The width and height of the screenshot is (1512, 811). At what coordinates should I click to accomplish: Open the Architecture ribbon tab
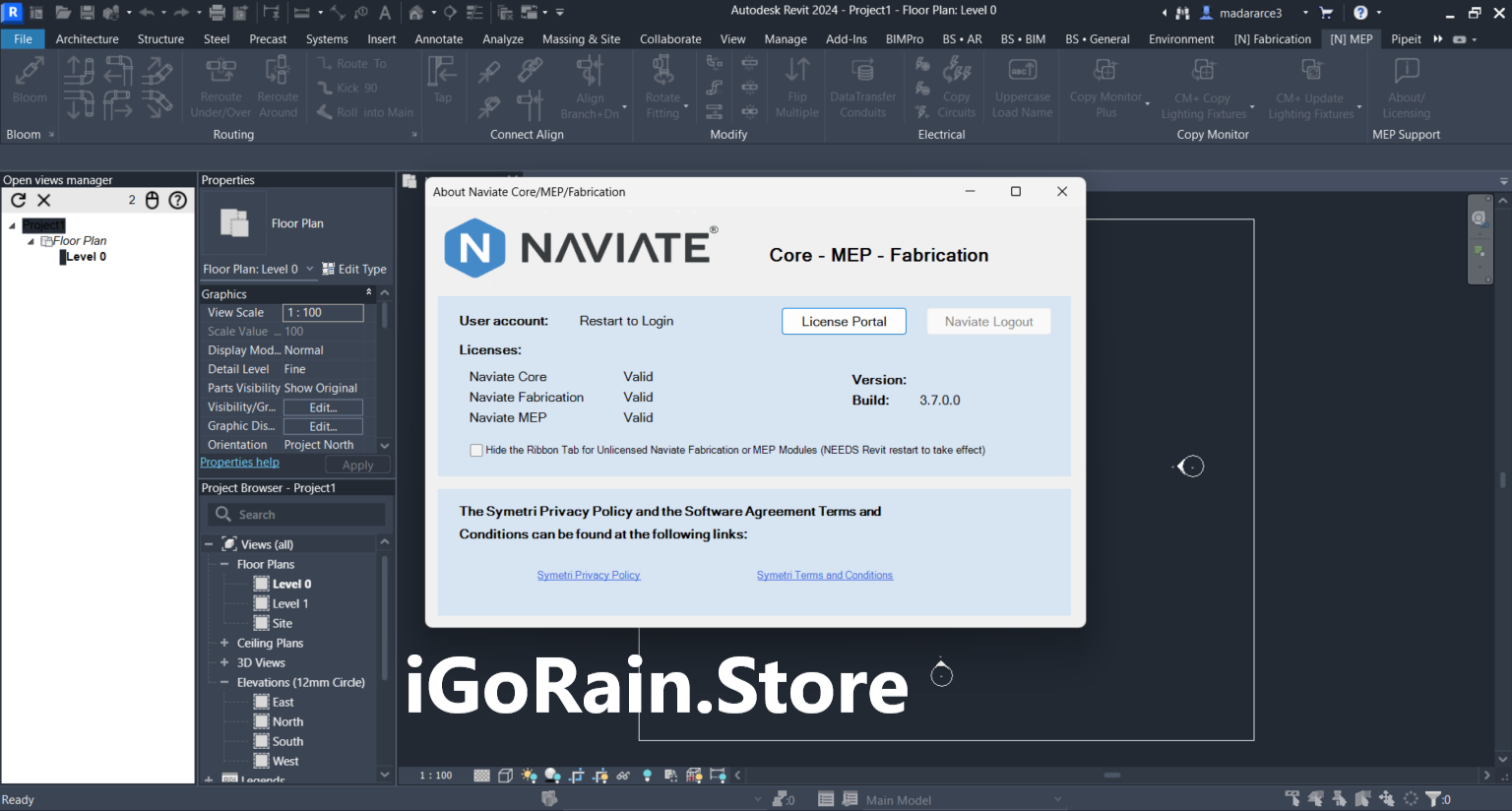[x=87, y=39]
